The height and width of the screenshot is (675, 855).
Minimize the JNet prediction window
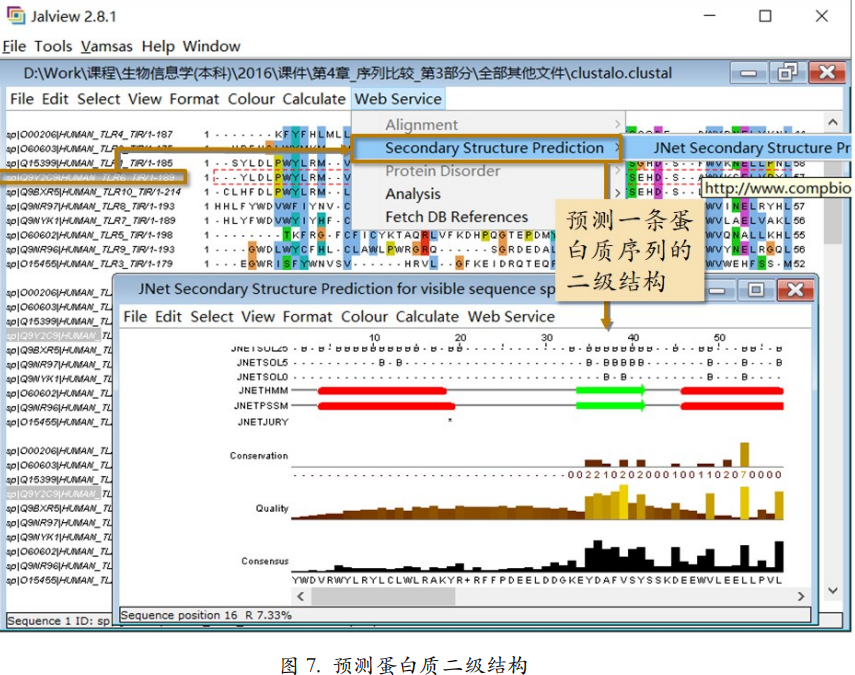click(x=717, y=290)
